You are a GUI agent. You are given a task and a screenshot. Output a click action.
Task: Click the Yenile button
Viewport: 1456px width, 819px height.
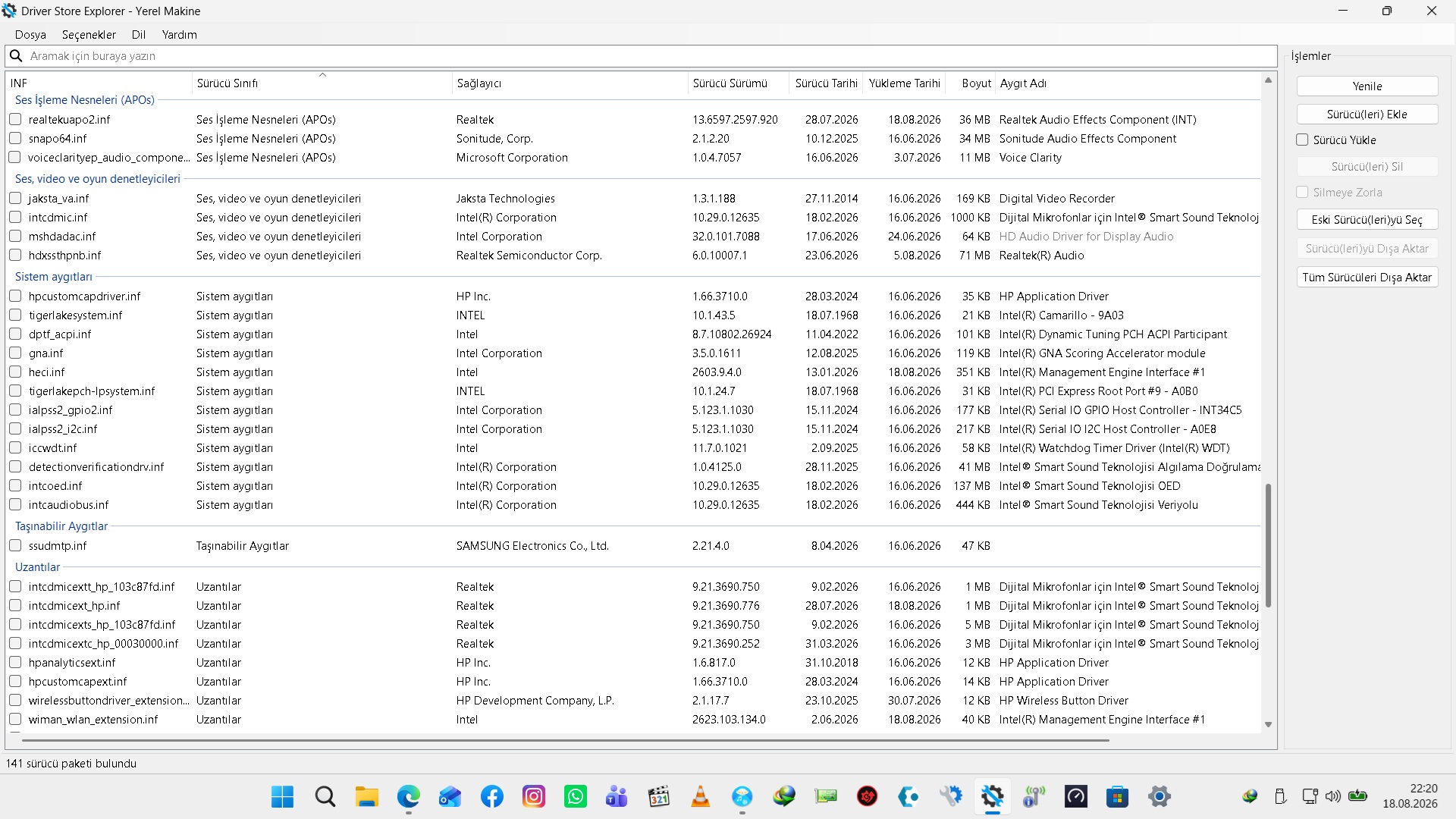pyautogui.click(x=1367, y=86)
